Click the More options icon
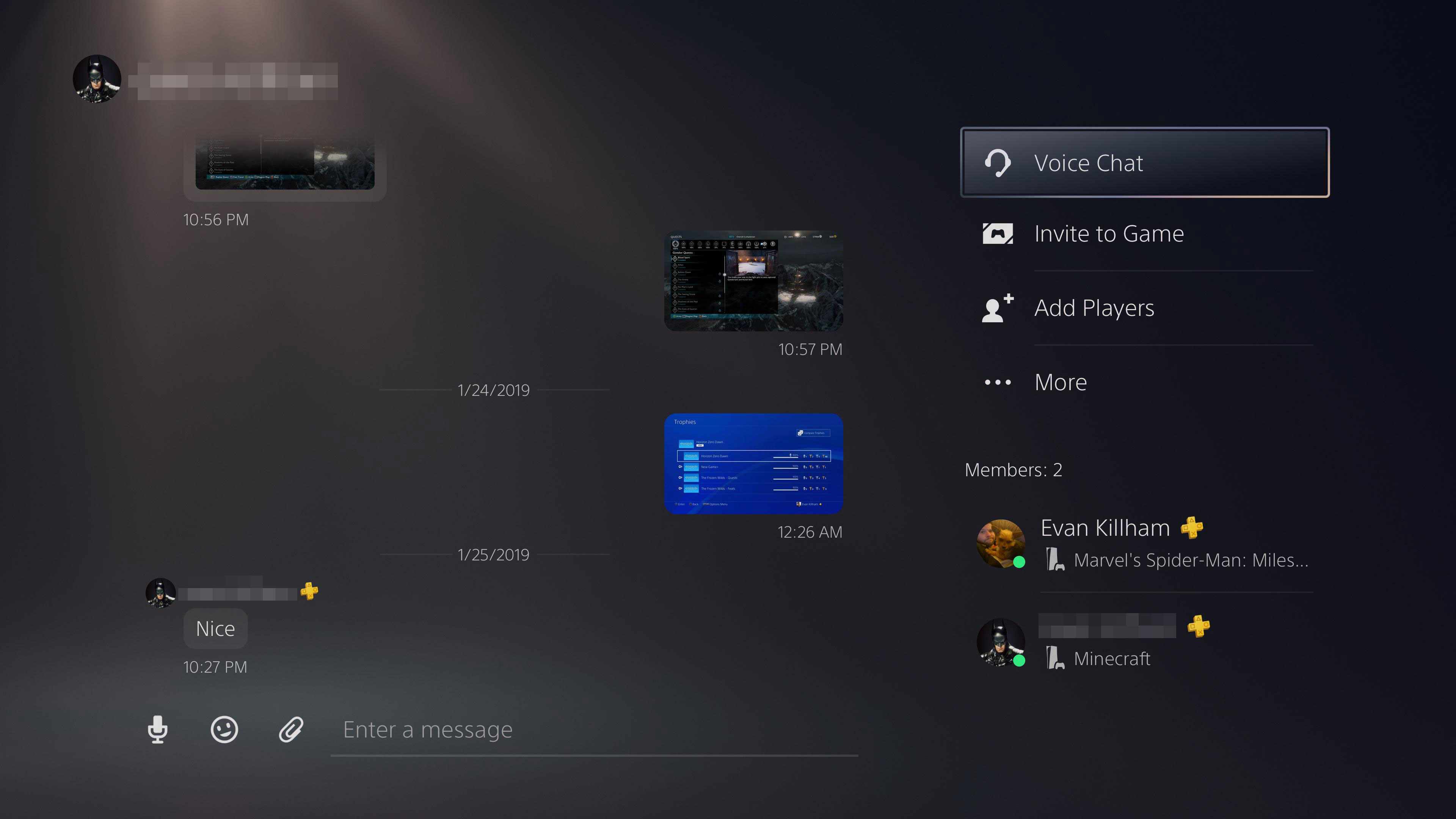 [x=997, y=382]
